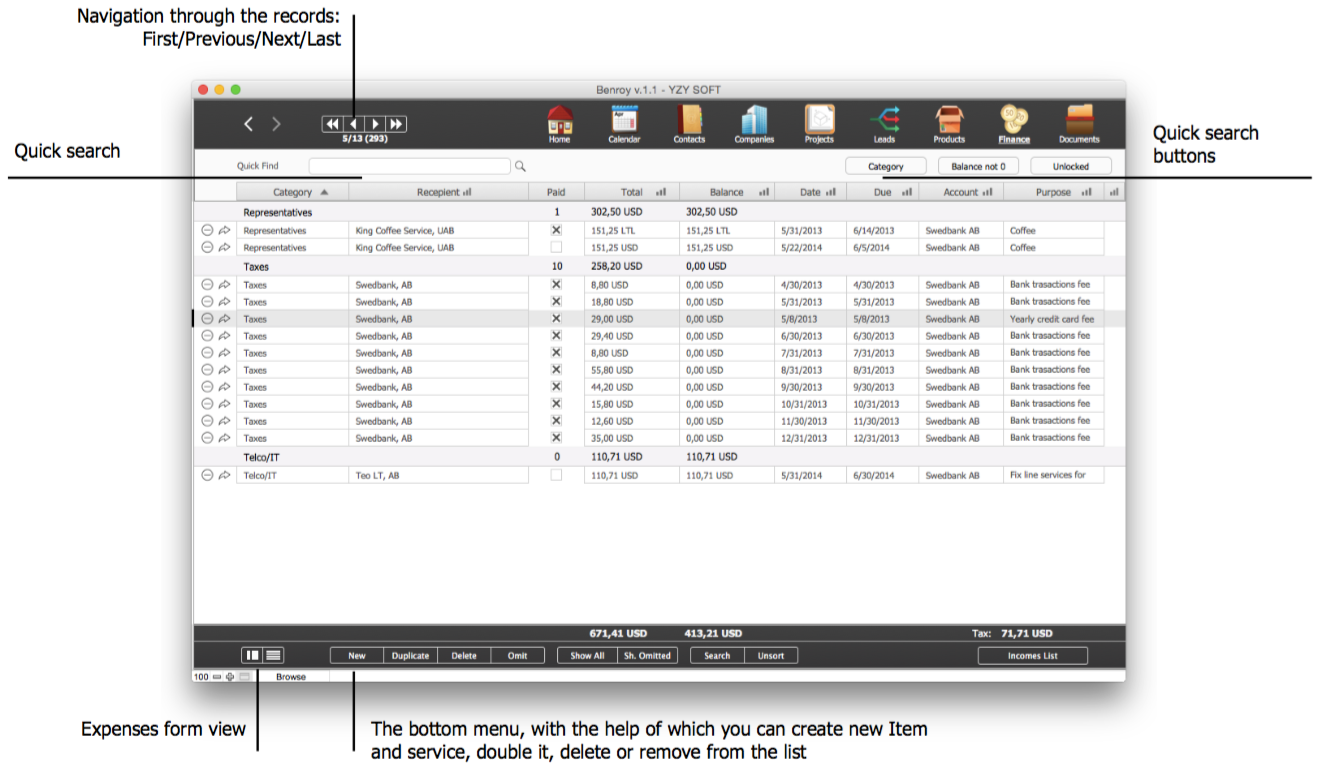Open the Calendar module icon
This screenshot has height=774, width=1323.
[x=624, y=121]
